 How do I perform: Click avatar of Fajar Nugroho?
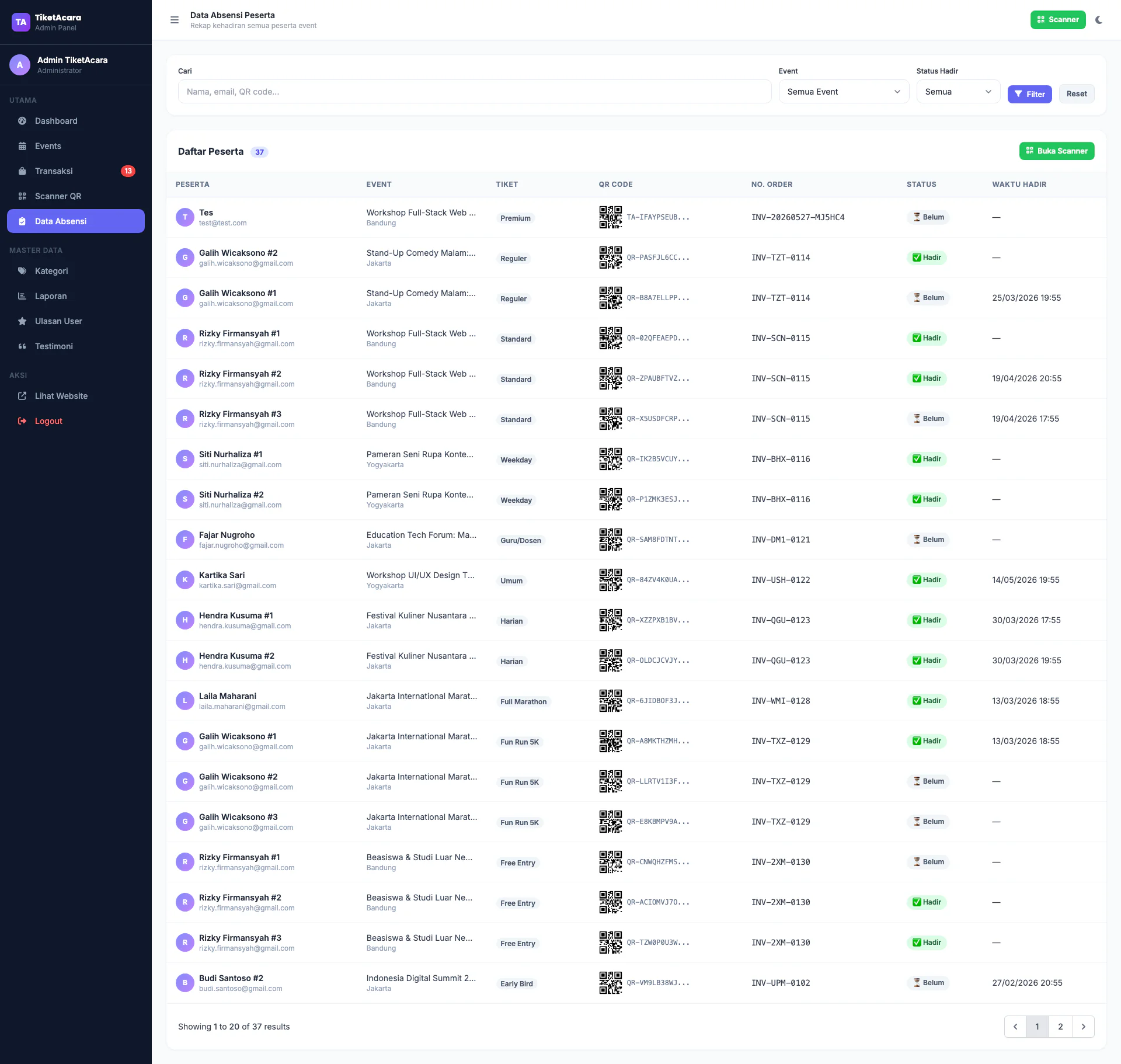tap(185, 540)
